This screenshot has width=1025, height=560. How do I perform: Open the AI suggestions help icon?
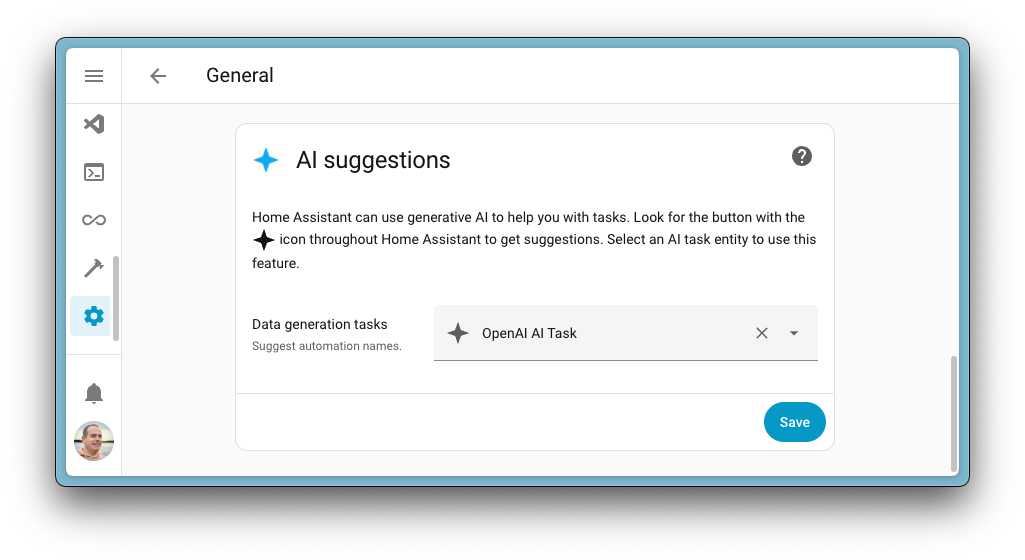pyautogui.click(x=802, y=156)
